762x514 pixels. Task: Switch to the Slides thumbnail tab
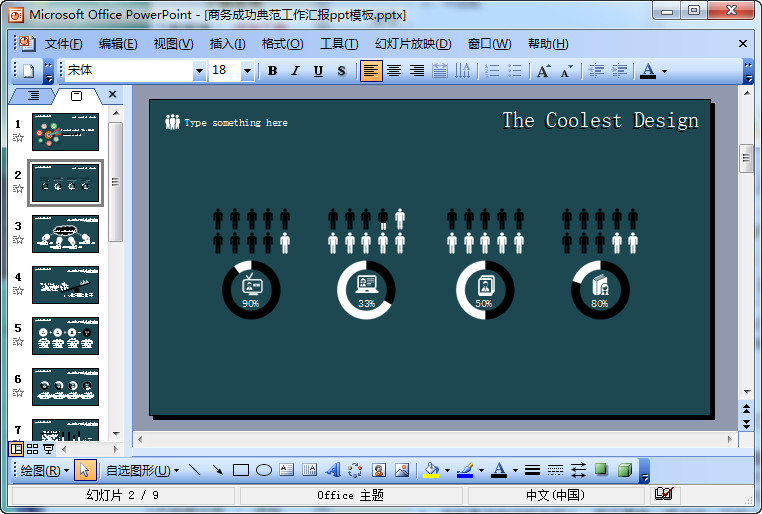click(x=76, y=96)
